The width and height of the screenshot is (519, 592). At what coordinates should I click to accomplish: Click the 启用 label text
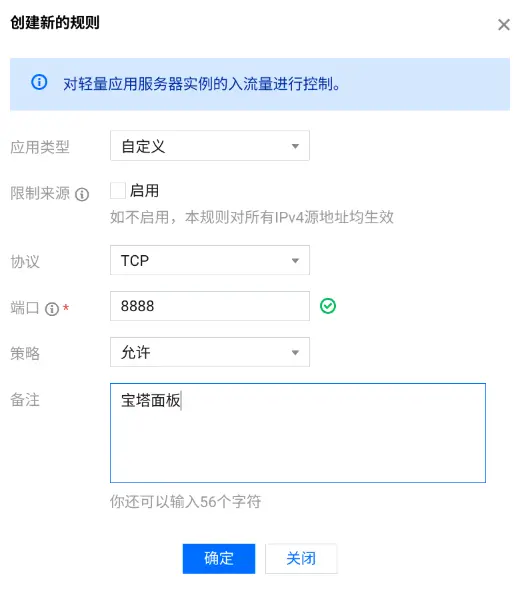[x=144, y=191]
